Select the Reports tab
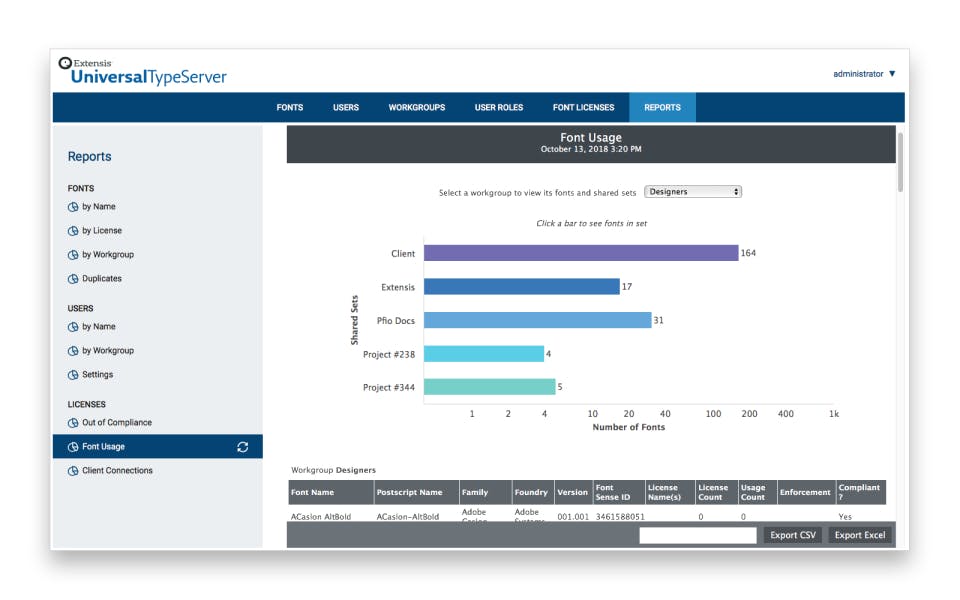960x600 pixels. tap(662, 107)
